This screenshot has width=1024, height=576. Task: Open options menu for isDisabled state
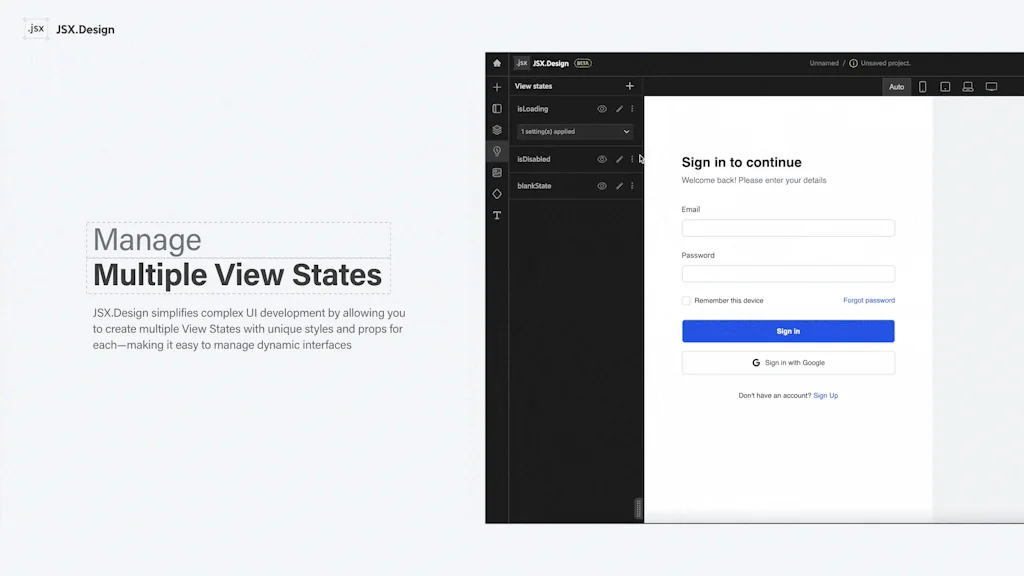[x=632, y=159]
